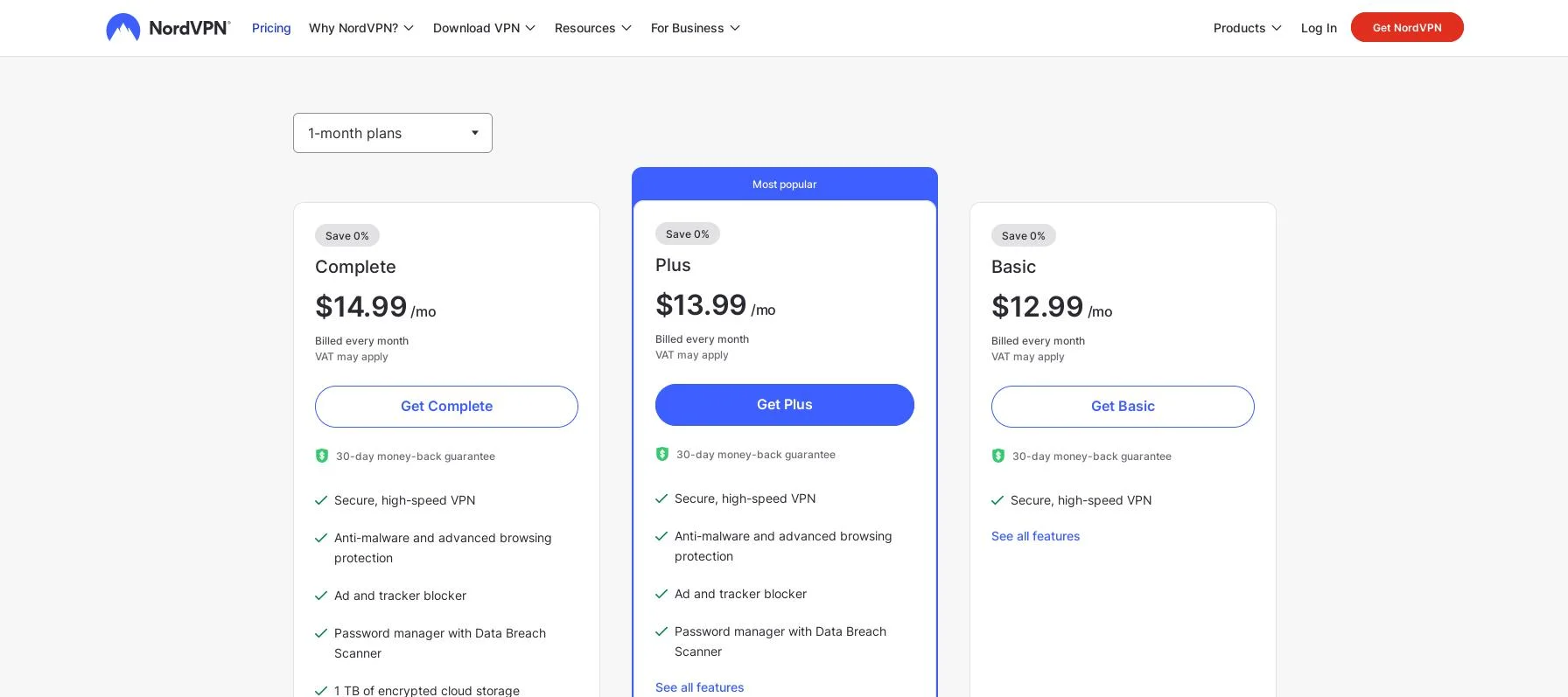Click the $13.99 price
This screenshot has height=697, width=1568.
click(x=701, y=305)
